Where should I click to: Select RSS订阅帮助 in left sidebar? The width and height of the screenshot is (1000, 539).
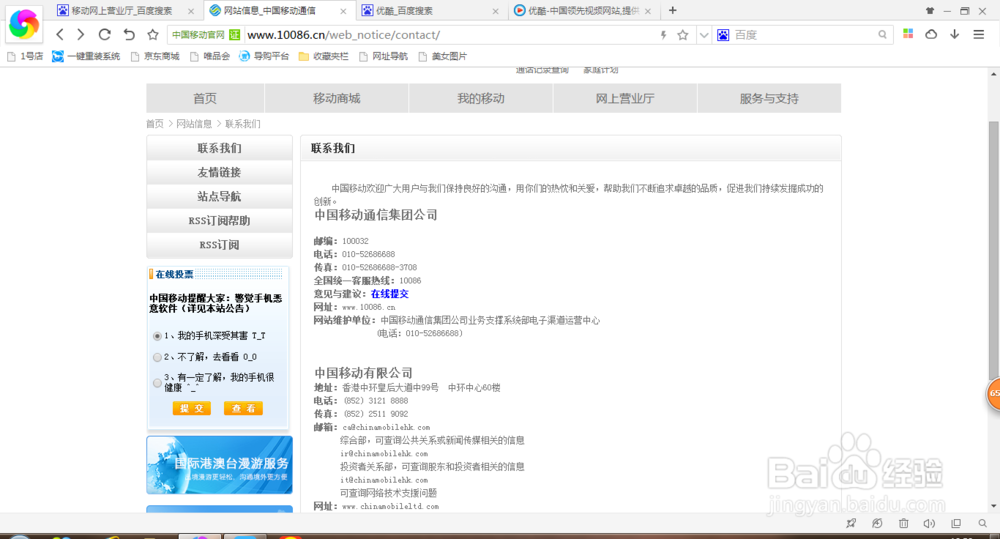click(x=219, y=221)
